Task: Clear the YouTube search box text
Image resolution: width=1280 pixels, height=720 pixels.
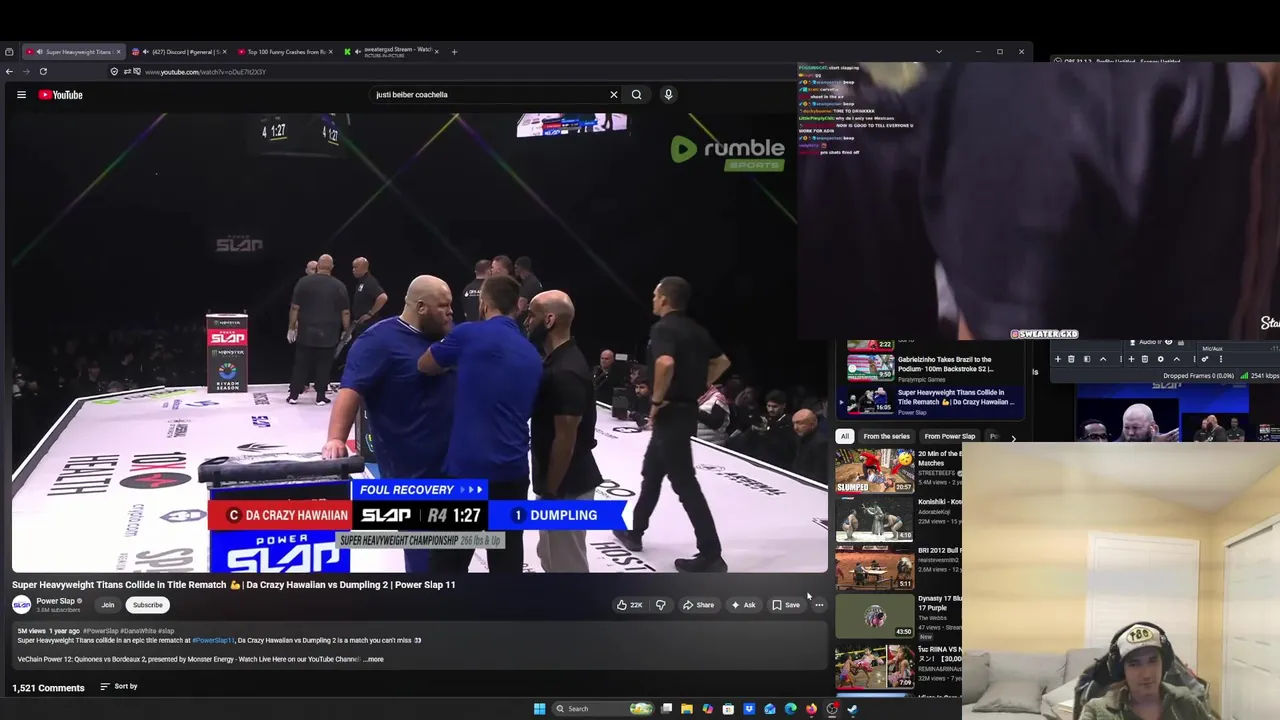Action: [x=614, y=95]
